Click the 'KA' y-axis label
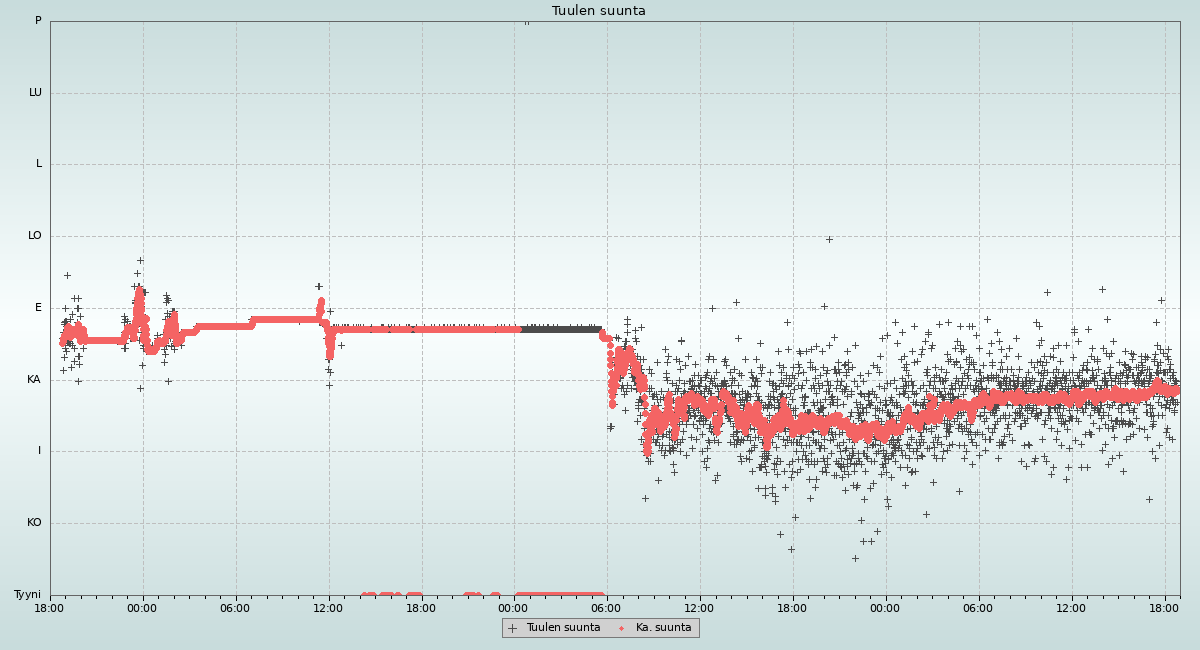1200x650 pixels. click(34, 380)
